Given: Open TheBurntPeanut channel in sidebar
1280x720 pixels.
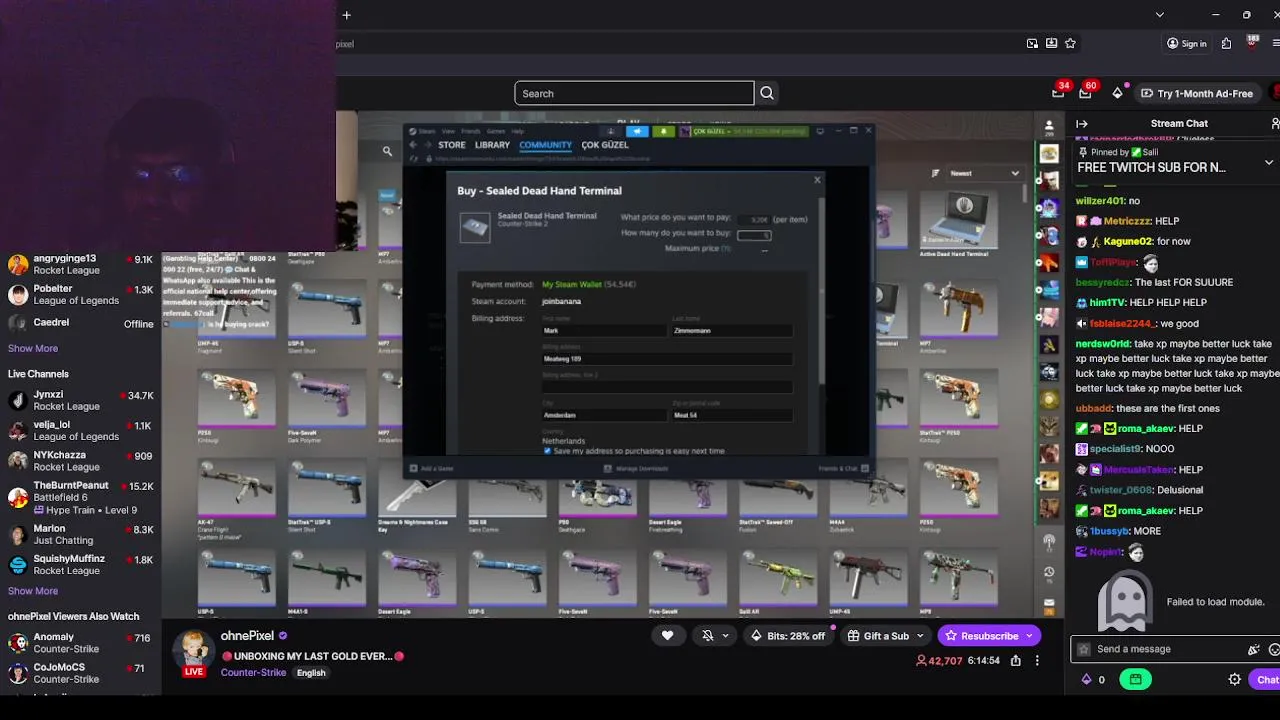Looking at the screenshot, I should click(x=81, y=497).
